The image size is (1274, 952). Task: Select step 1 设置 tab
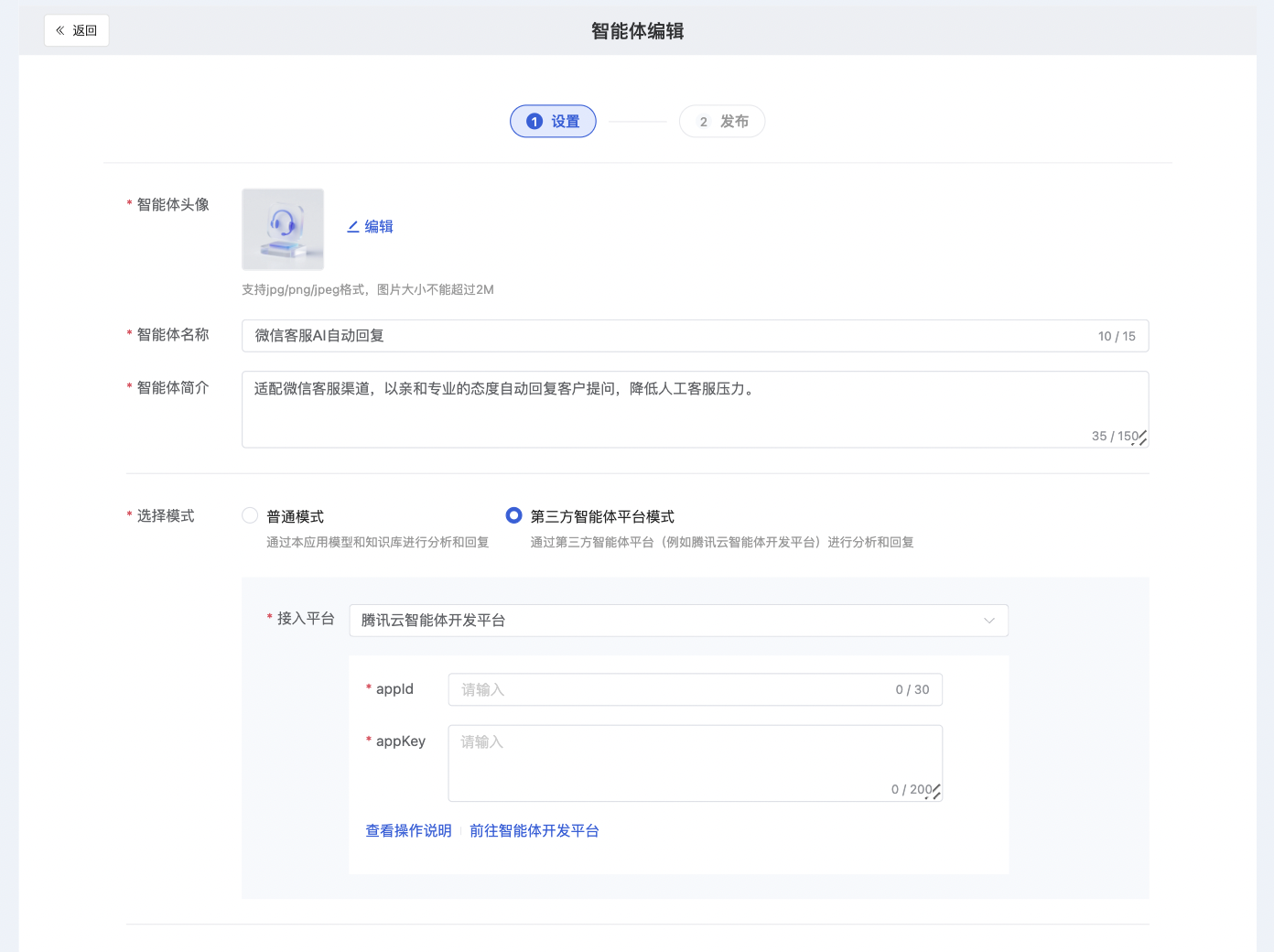pyautogui.click(x=553, y=121)
